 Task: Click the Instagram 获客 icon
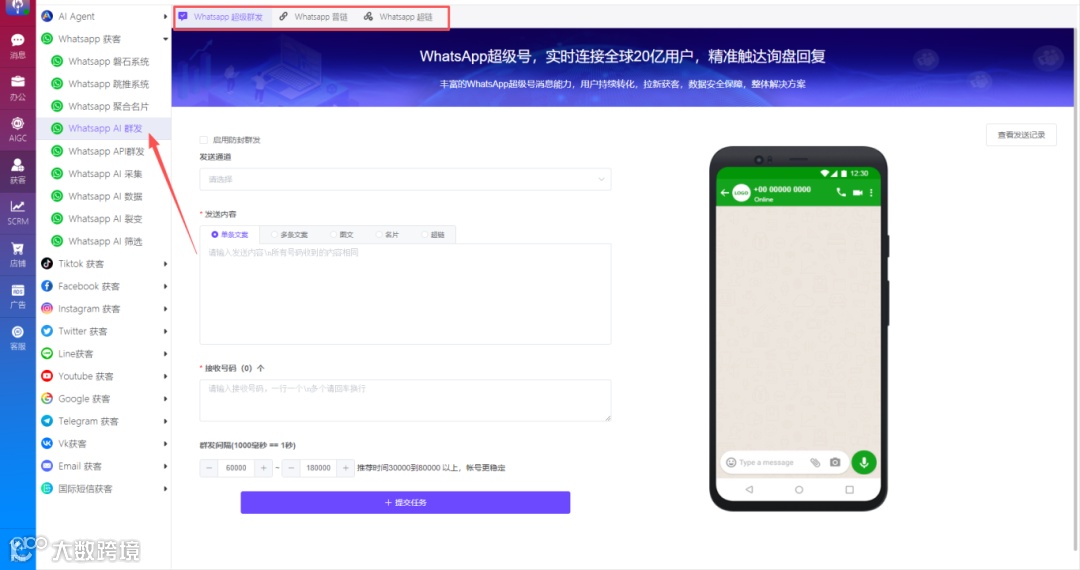tap(47, 308)
